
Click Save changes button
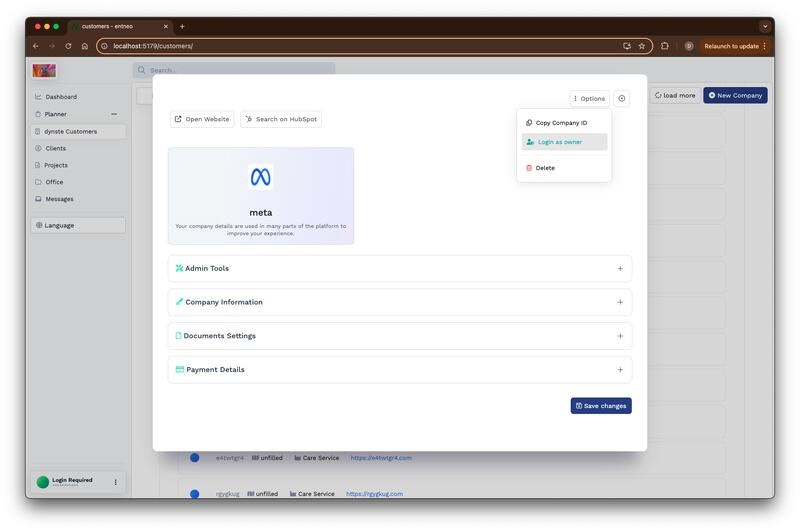[601, 406]
